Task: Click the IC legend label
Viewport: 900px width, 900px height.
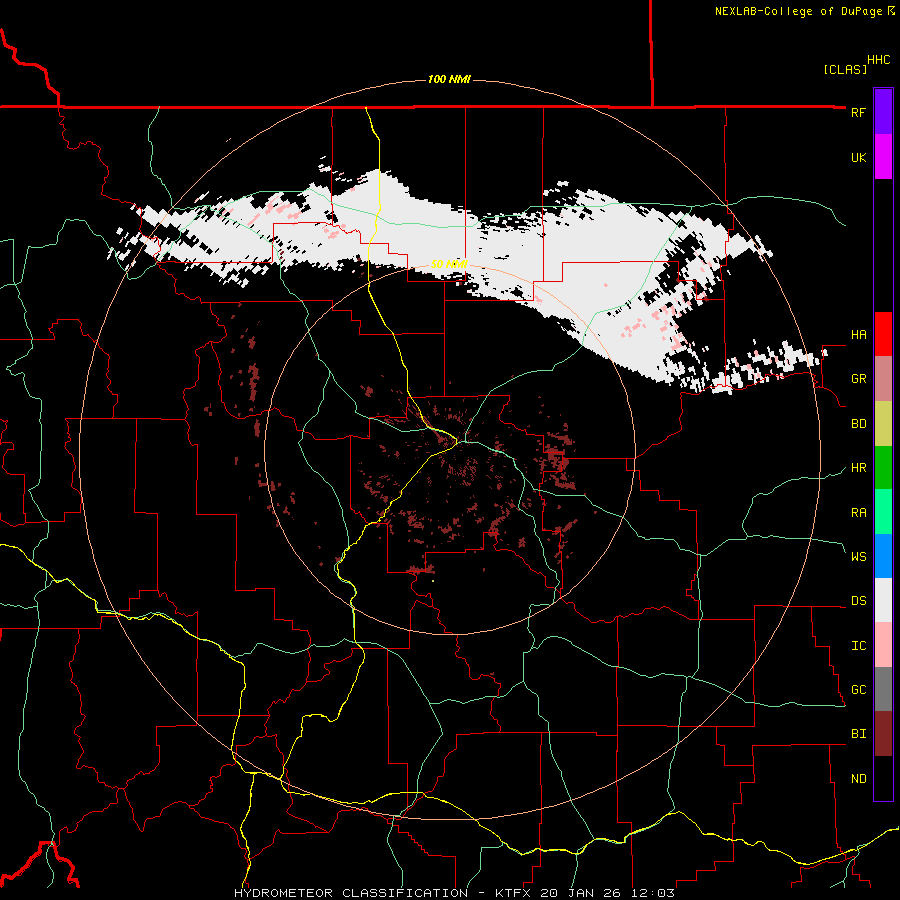Action: pos(858,646)
